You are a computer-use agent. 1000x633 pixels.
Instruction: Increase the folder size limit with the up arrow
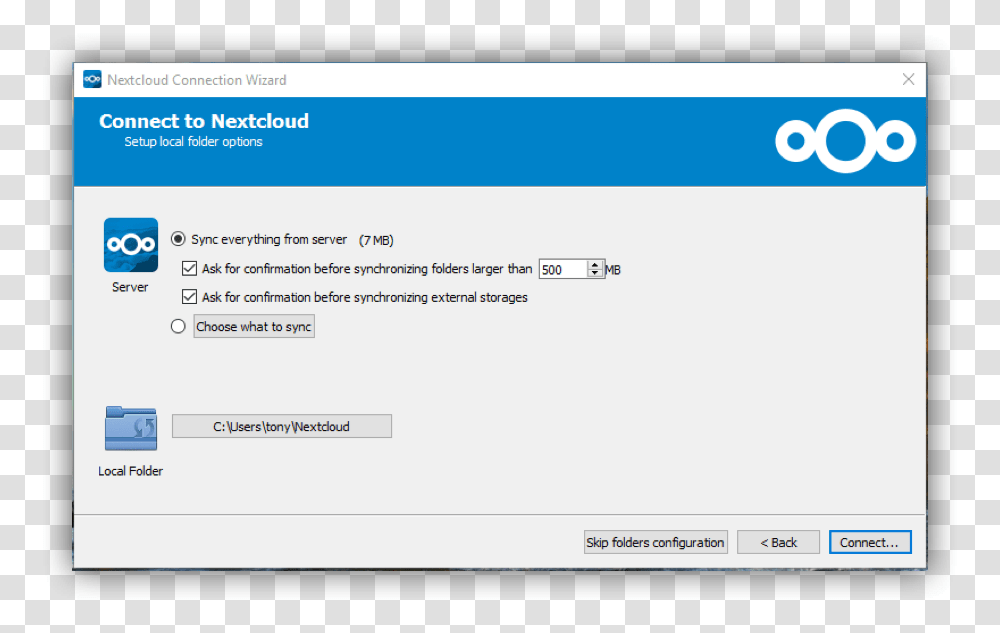click(x=595, y=265)
